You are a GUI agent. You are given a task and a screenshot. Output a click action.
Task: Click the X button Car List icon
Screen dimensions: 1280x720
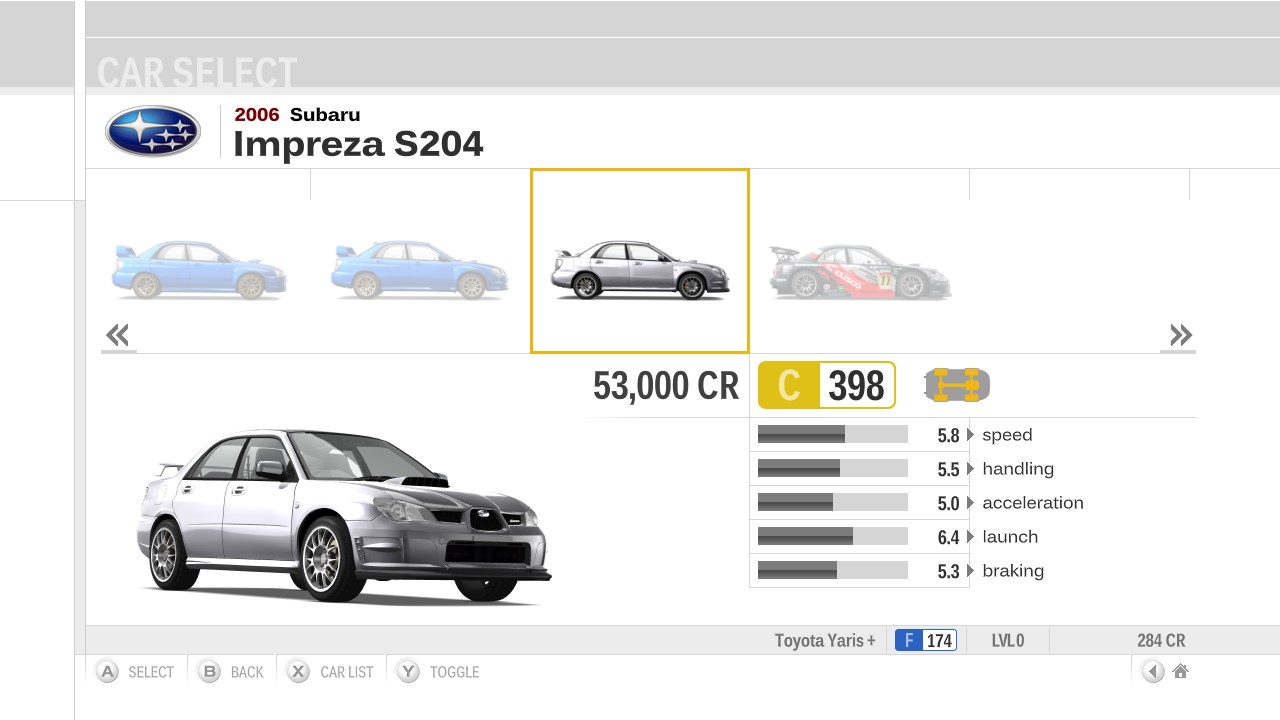point(298,671)
